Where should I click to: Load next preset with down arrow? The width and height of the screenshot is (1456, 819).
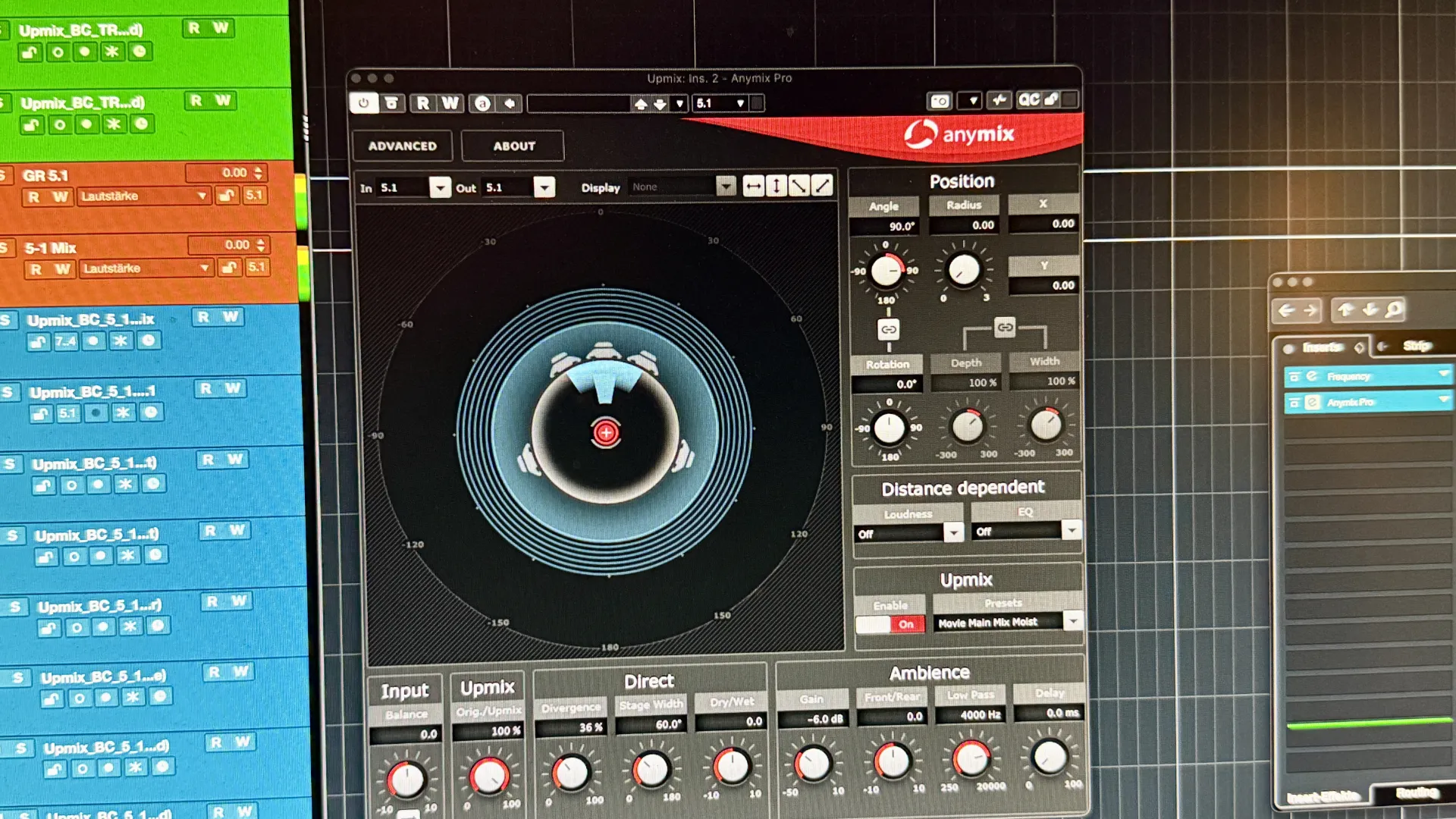(x=660, y=104)
